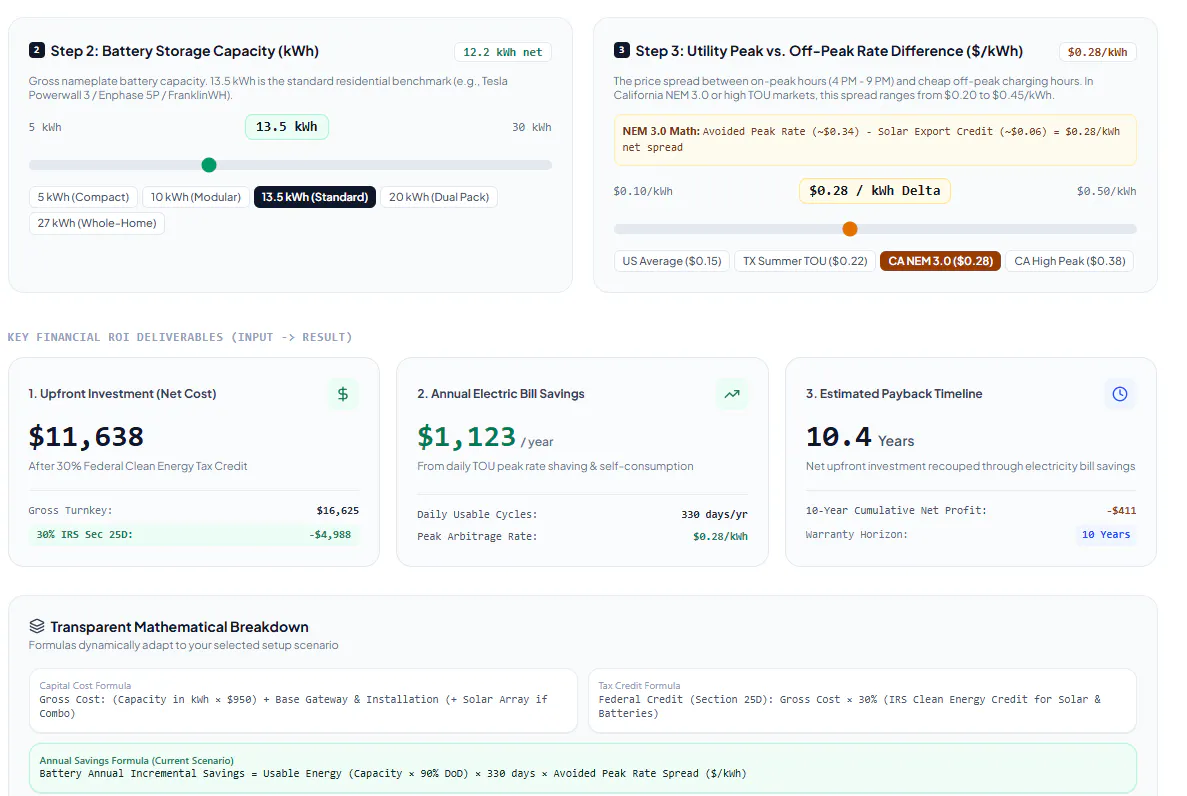Click the 330 days/yr usable cycles value

[x=714, y=514]
